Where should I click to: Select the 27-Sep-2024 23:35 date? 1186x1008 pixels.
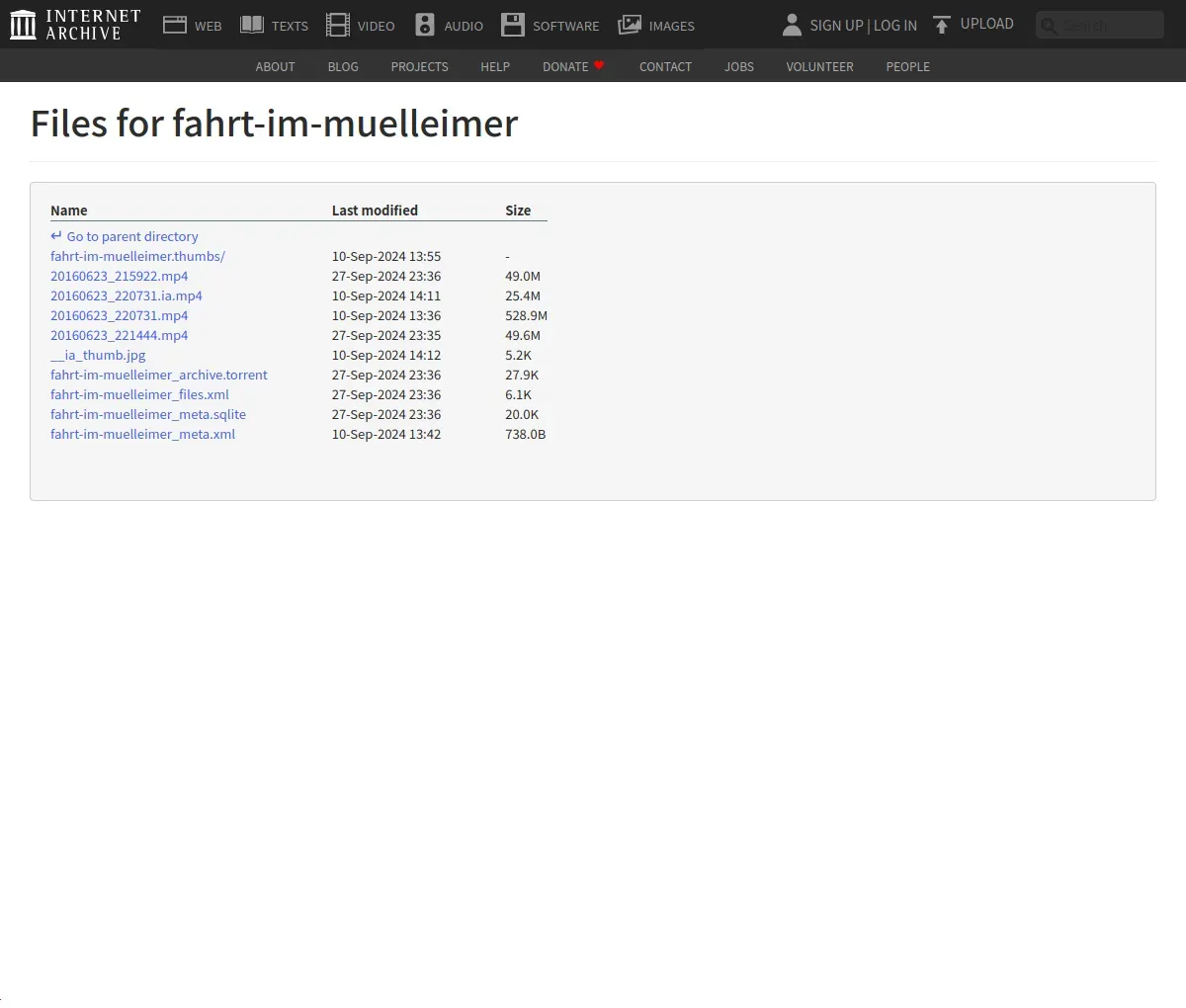pyautogui.click(x=386, y=335)
